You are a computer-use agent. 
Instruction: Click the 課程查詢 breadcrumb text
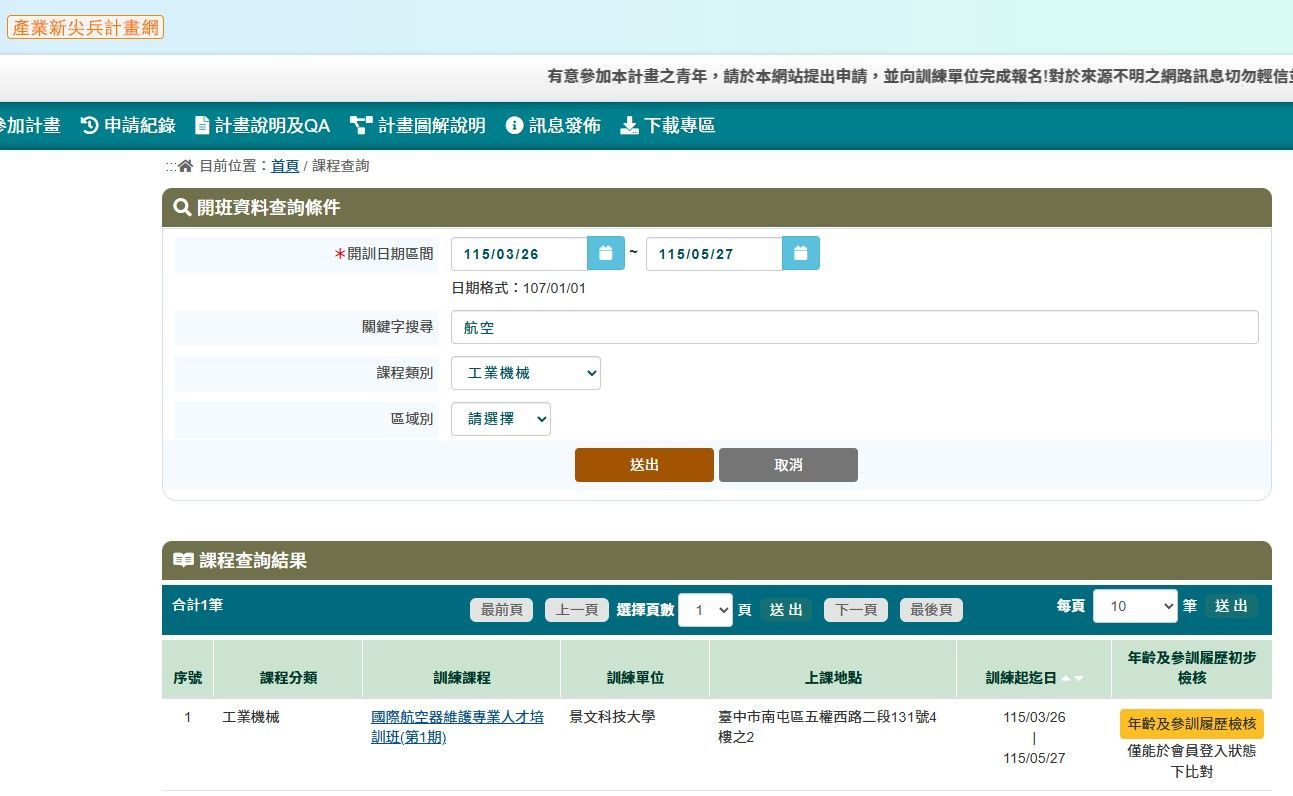(x=341, y=166)
